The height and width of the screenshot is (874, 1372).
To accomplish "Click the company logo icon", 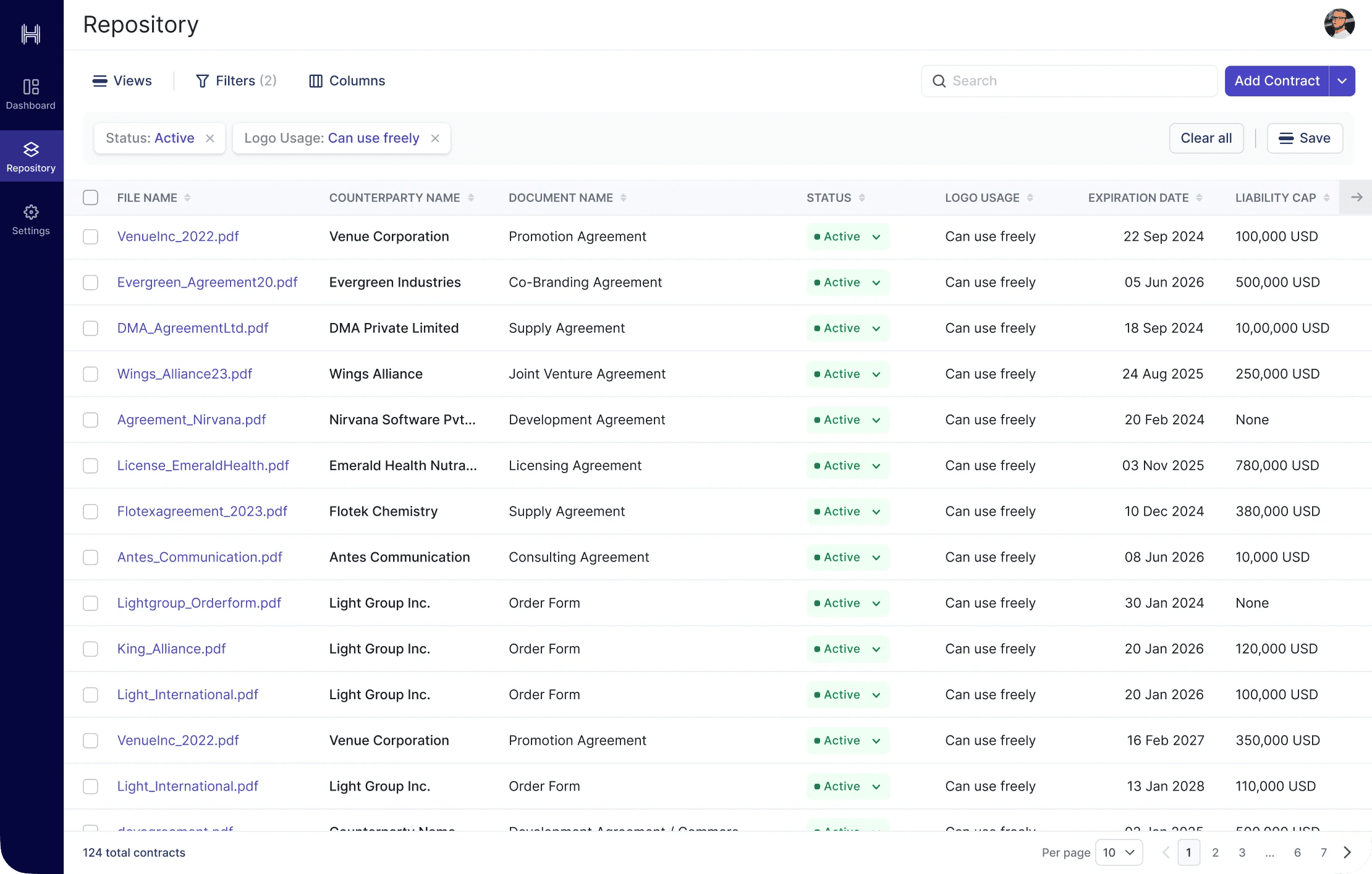I will [x=31, y=34].
